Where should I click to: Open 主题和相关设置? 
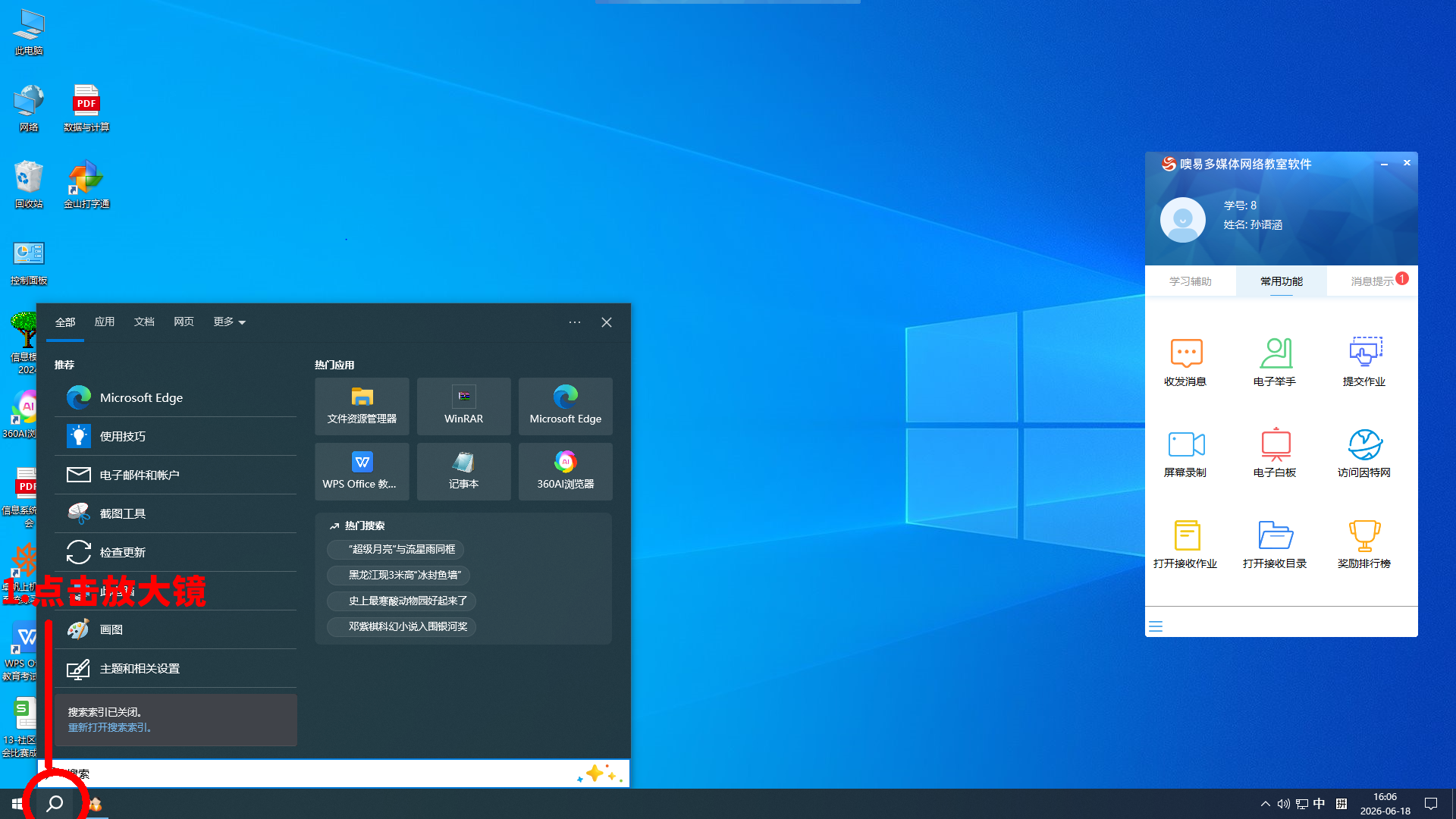pos(176,668)
